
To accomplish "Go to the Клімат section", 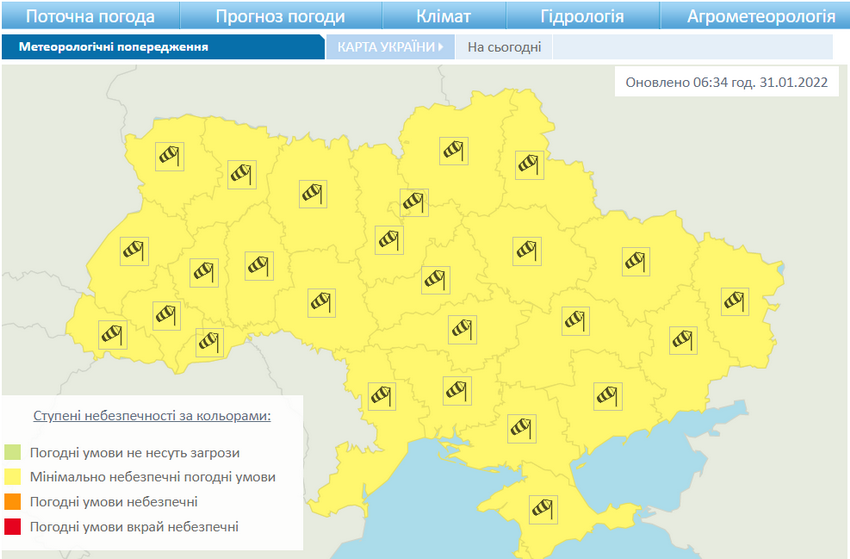I will tap(443, 16).
